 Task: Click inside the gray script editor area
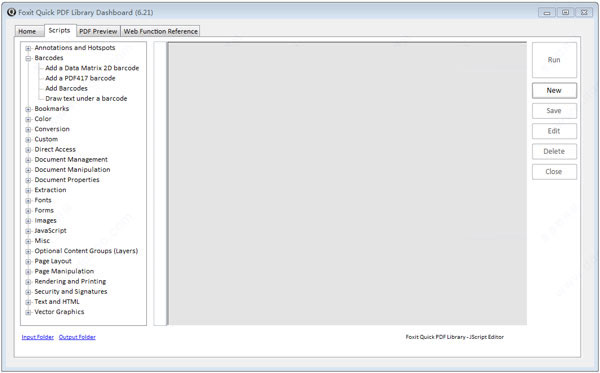347,184
